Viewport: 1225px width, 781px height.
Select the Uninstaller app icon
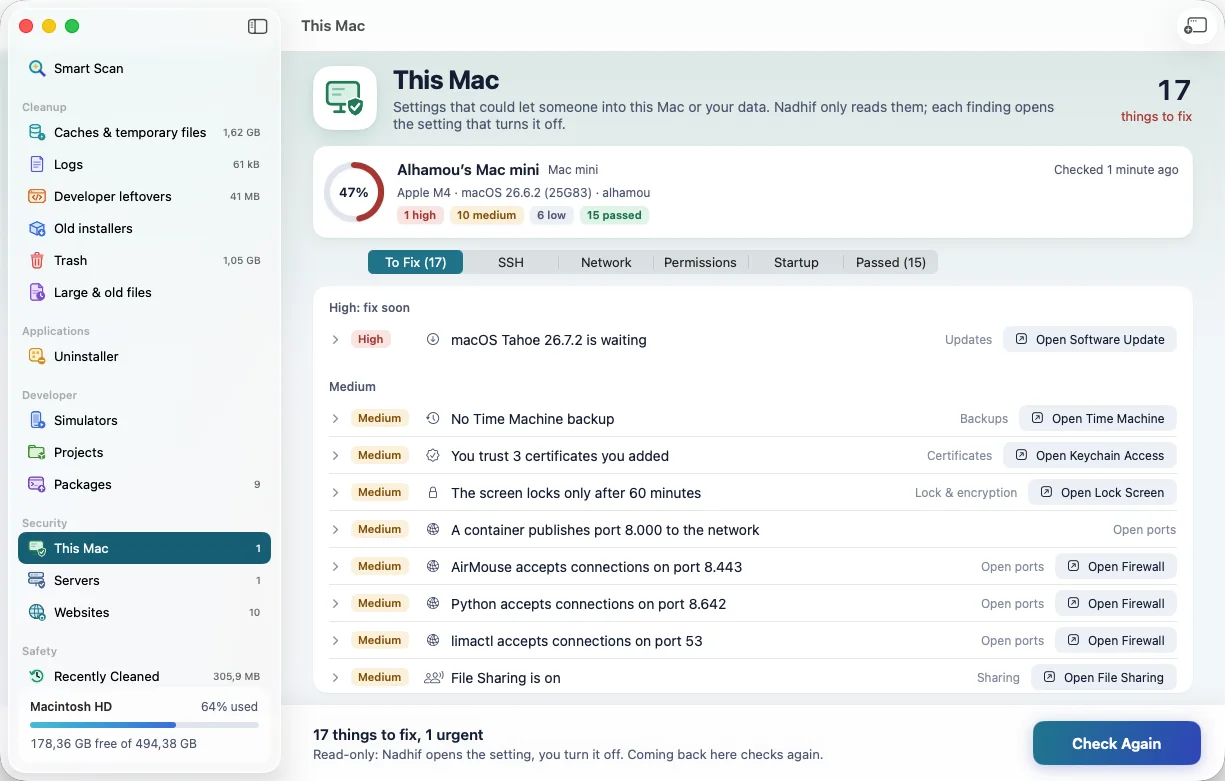(37, 356)
